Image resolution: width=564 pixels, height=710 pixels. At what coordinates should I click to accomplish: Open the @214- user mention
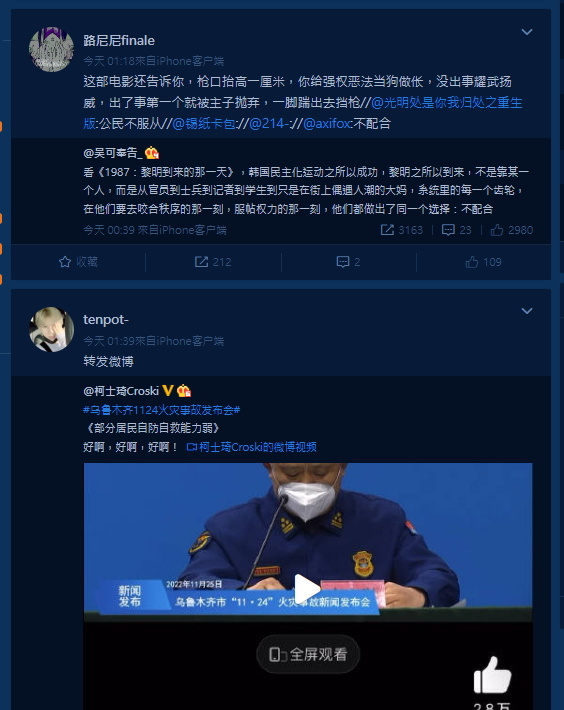pyautogui.click(x=269, y=123)
